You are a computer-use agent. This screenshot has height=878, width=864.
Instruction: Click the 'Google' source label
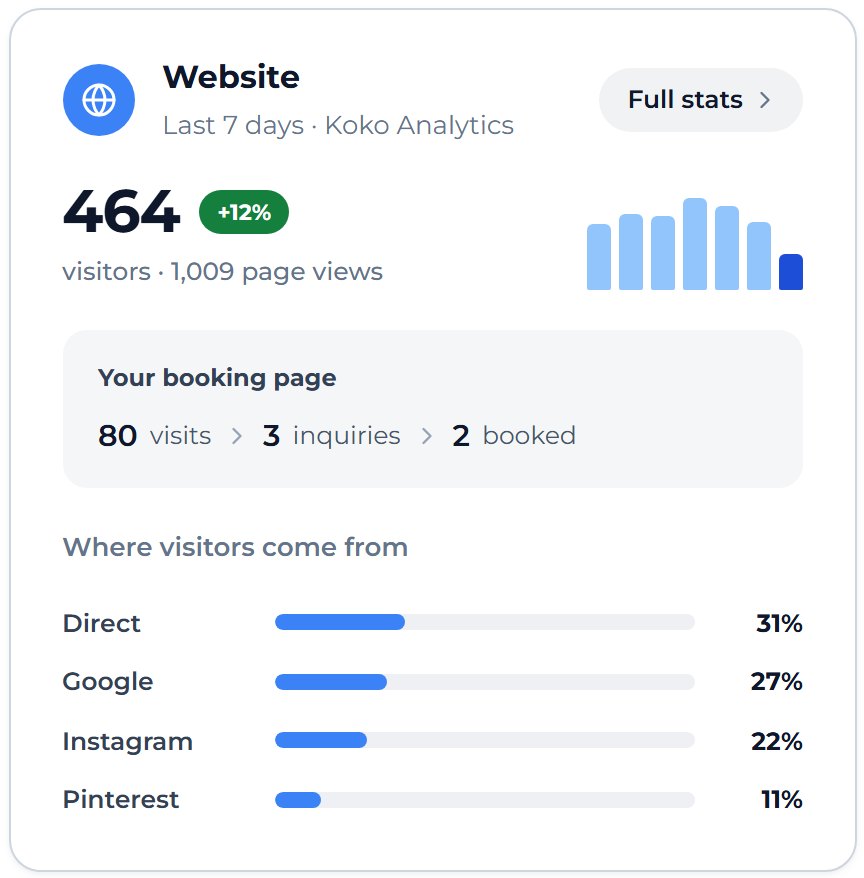[x=108, y=682]
